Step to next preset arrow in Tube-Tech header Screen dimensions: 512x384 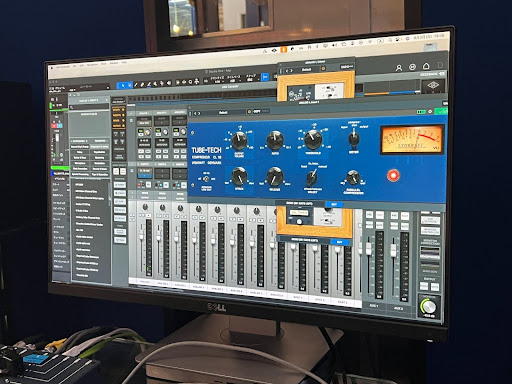199,113
